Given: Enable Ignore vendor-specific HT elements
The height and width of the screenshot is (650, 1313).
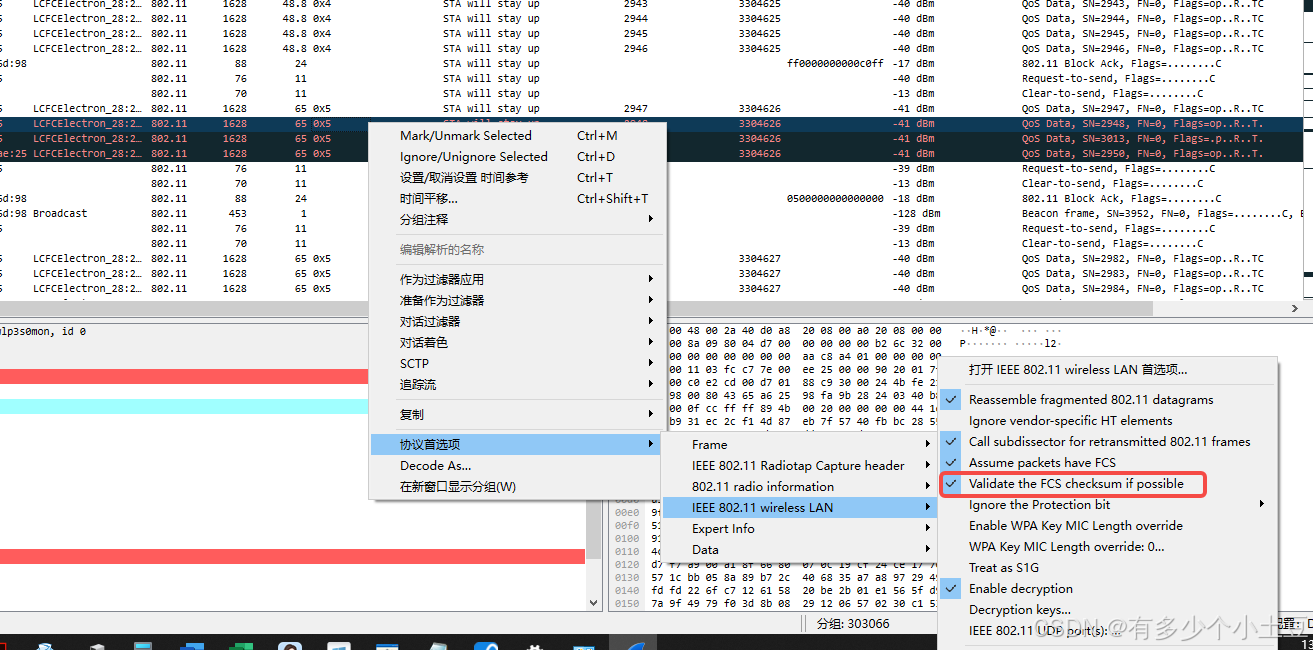Looking at the screenshot, I should pos(1107,421).
